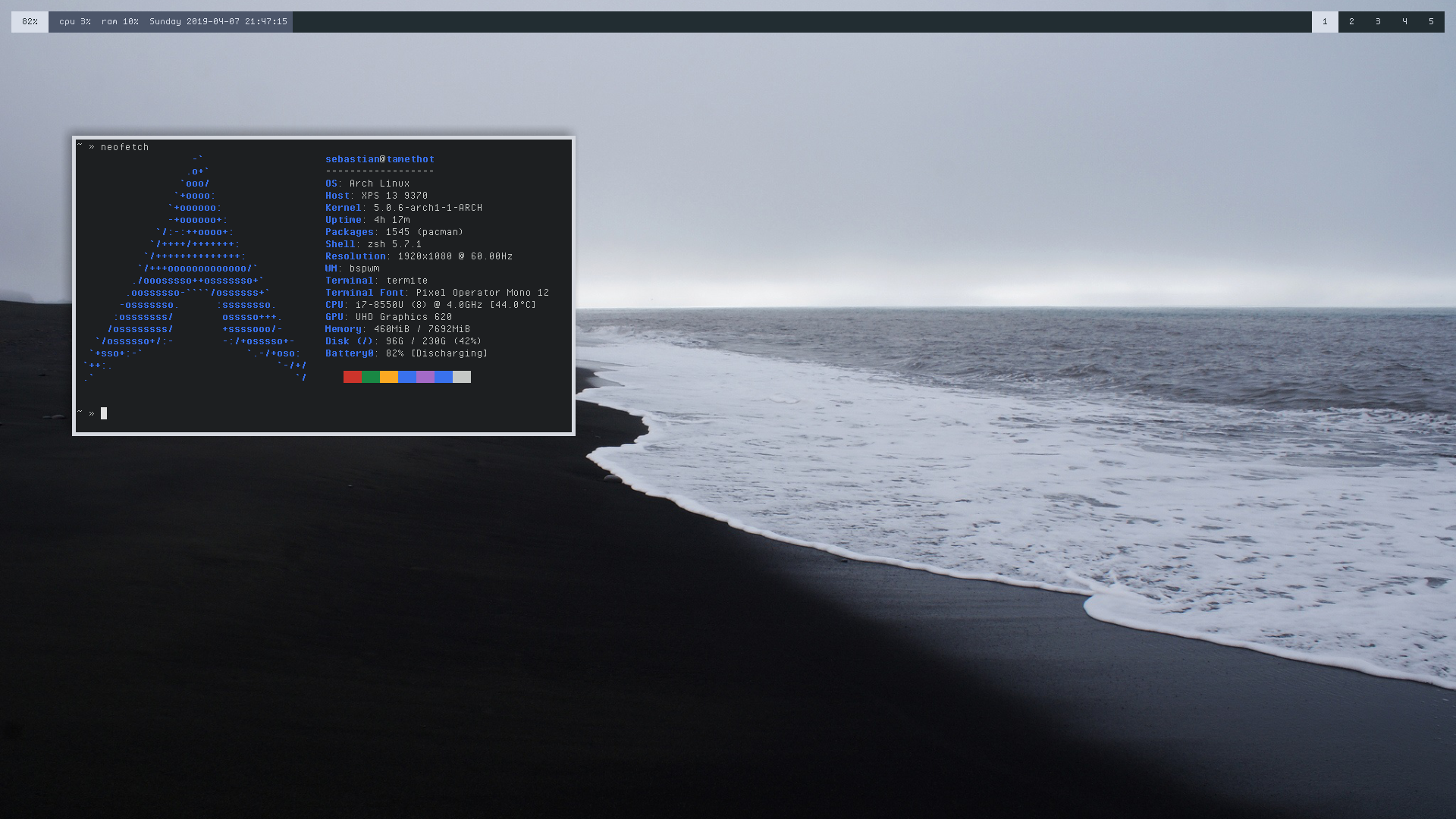Click the Terminal: termite line
This screenshot has height=819, width=1456.
(x=377, y=281)
